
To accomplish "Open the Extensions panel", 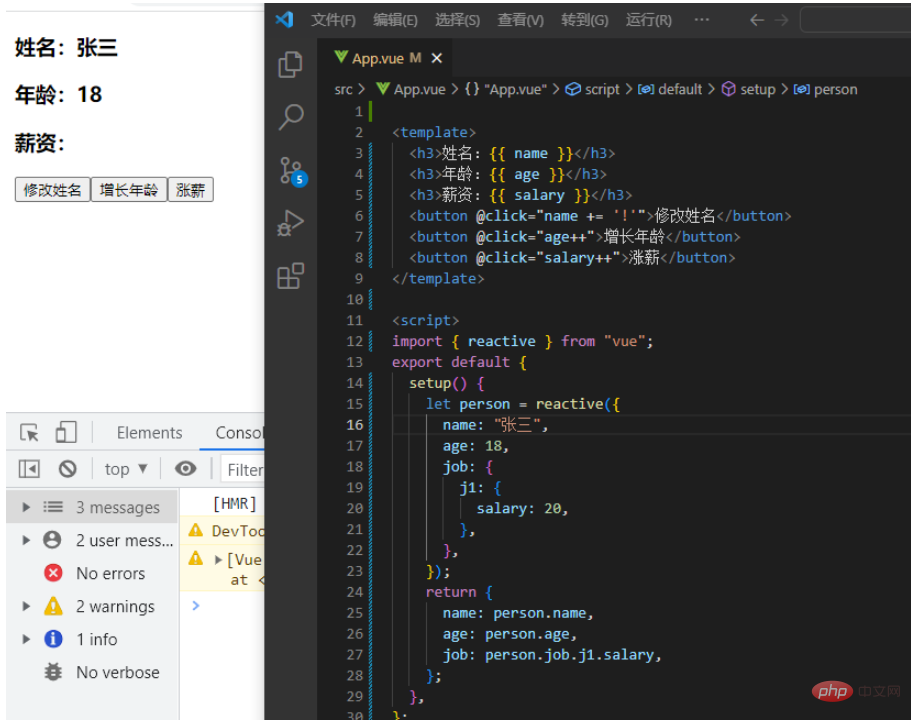I will pos(290,276).
